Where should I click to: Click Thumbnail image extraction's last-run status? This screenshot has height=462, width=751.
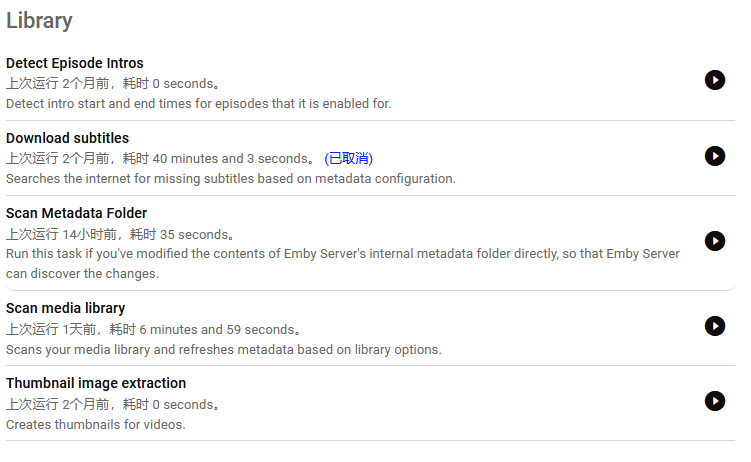pos(113,405)
